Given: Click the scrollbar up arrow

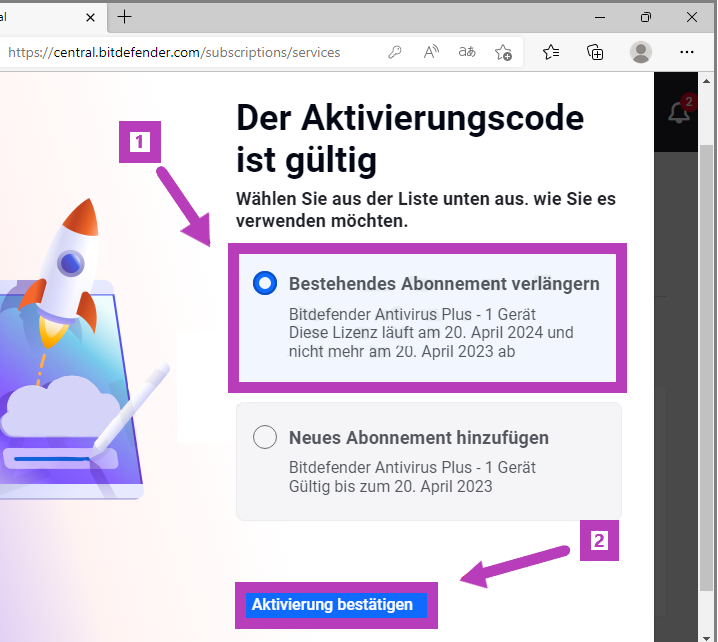Looking at the screenshot, I should click(x=707, y=81).
